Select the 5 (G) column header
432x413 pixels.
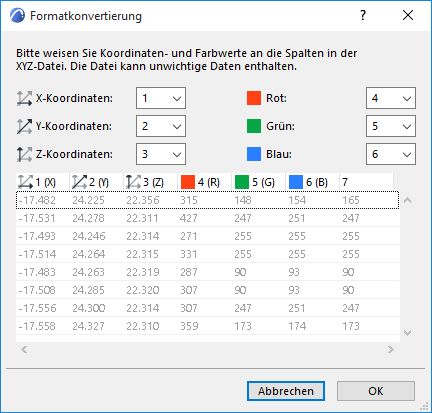tap(259, 182)
